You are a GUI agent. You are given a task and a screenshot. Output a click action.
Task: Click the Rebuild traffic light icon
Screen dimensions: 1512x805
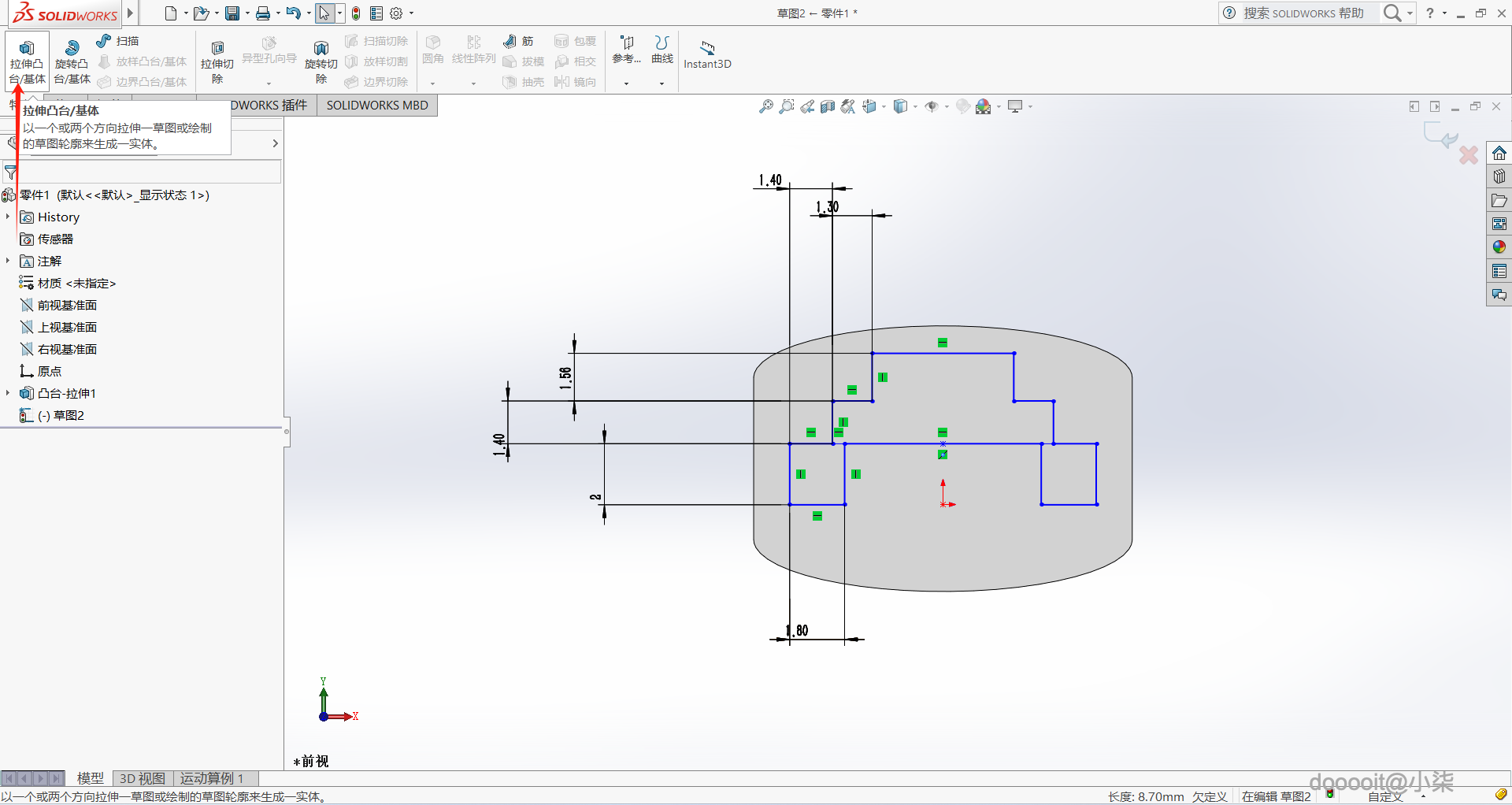tap(356, 13)
